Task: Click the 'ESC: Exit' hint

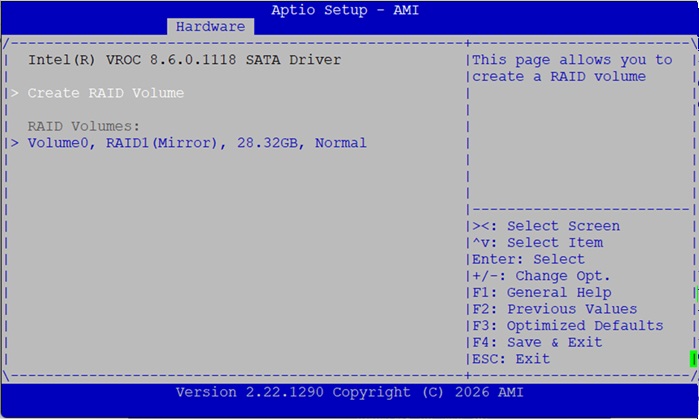Action: [x=511, y=359]
